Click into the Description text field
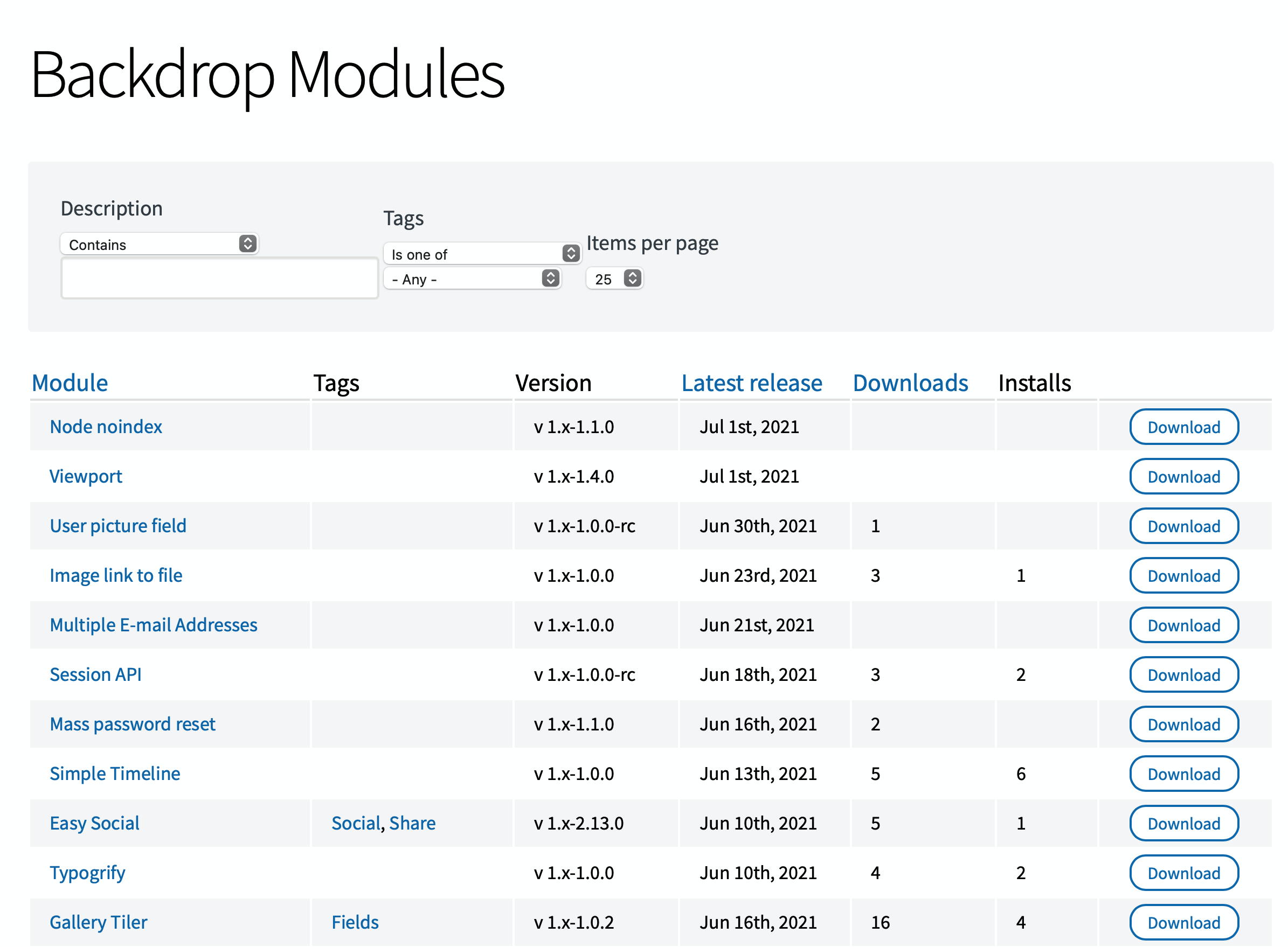This screenshot has height=947, width=1288. (219, 278)
